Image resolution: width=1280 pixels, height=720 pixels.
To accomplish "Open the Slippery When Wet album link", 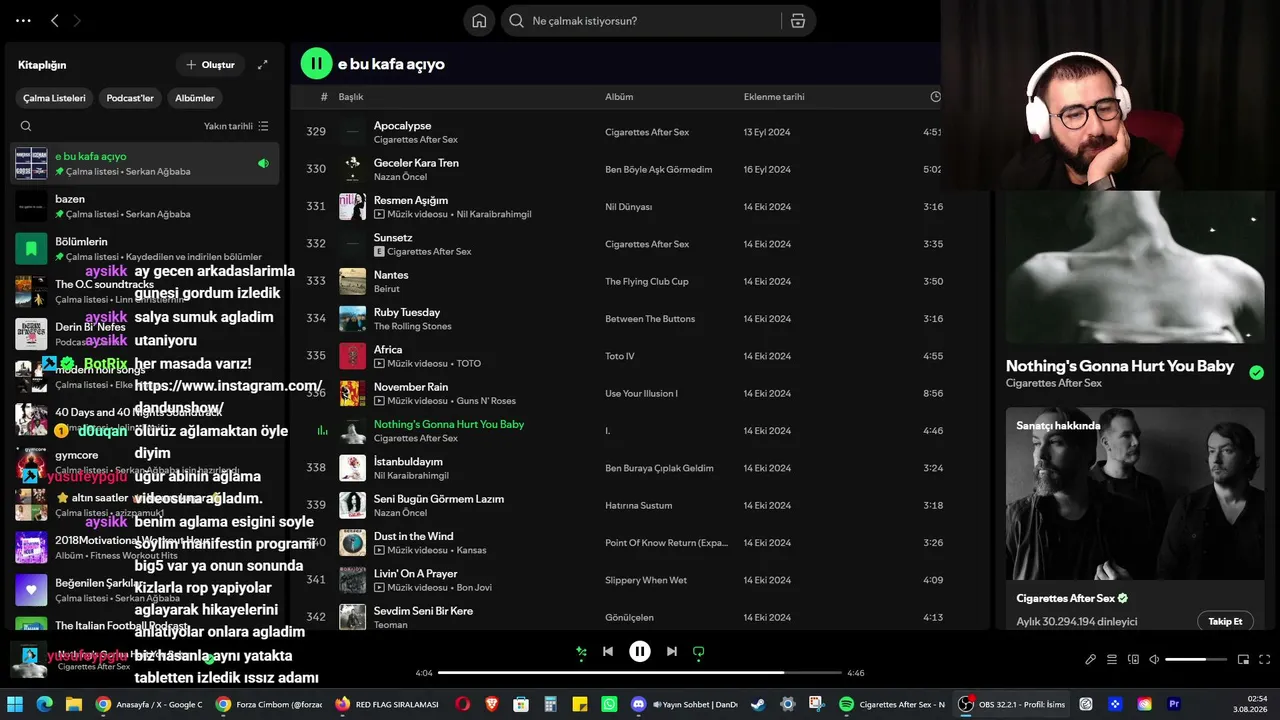I will coord(646,580).
